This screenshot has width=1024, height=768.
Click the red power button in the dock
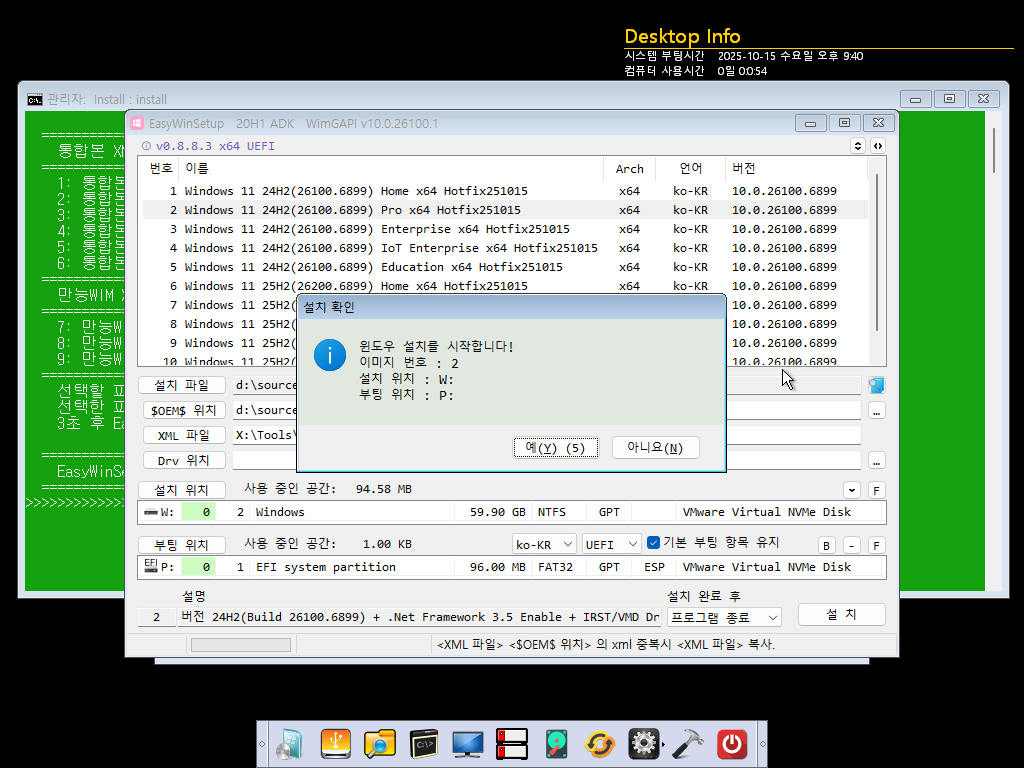point(732,744)
